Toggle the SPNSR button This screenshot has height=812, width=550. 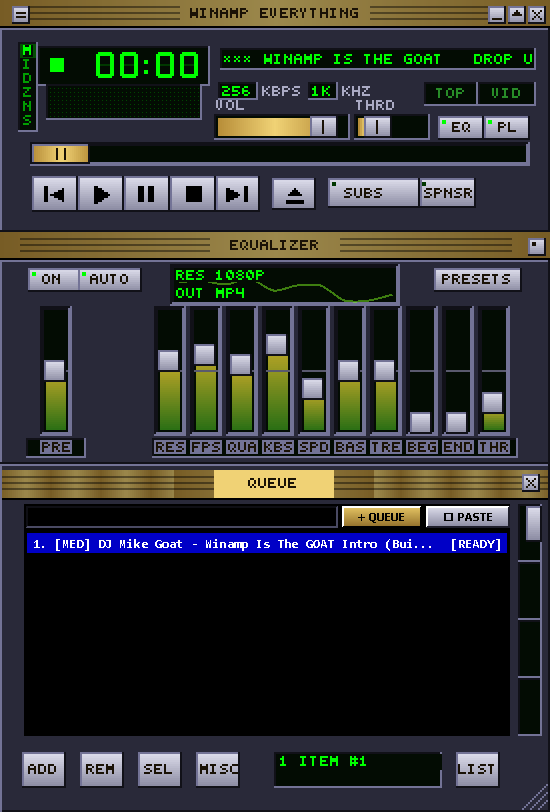(447, 193)
